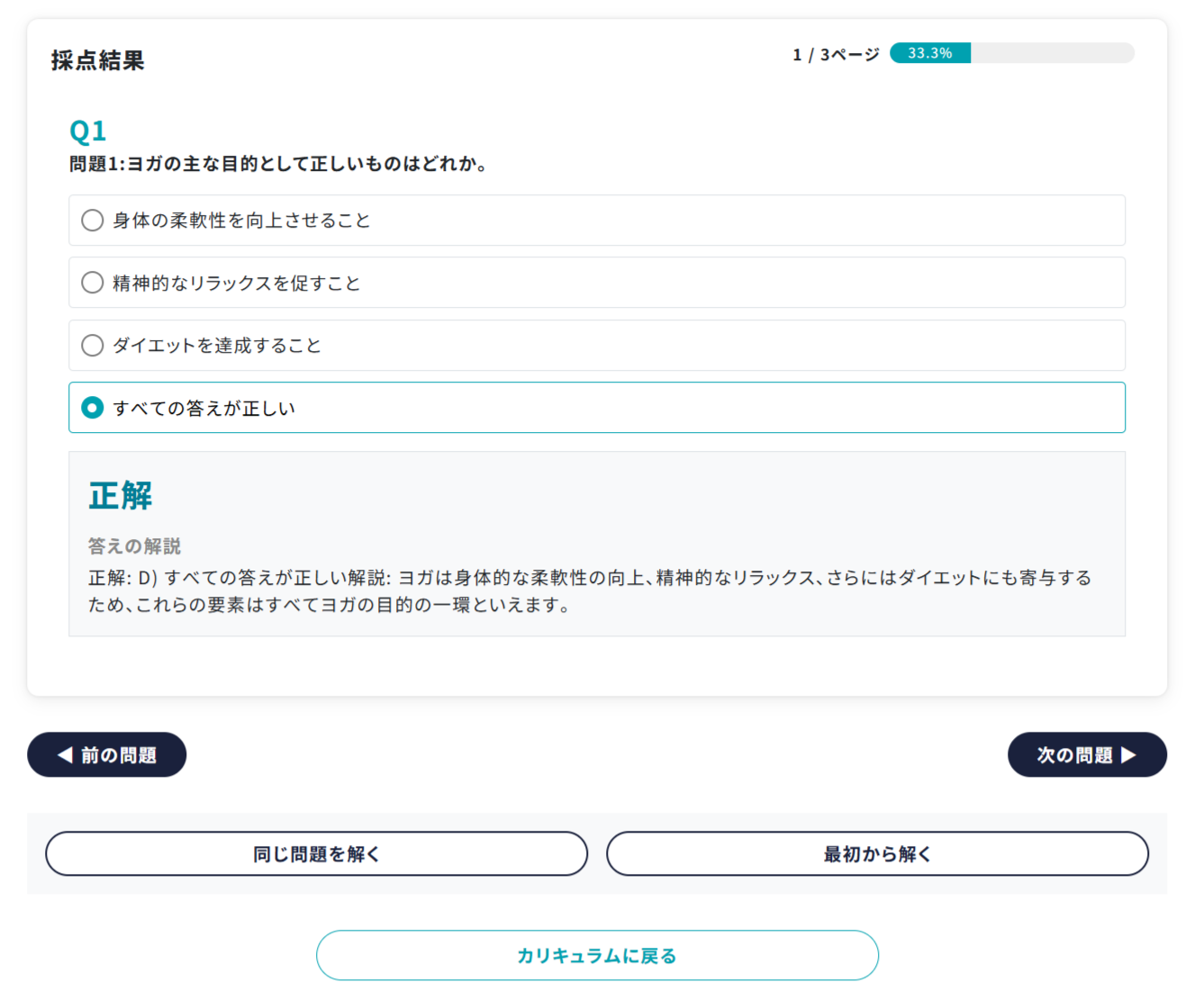Click the 正解 result label
The height and width of the screenshot is (1000, 1204).
click(121, 496)
